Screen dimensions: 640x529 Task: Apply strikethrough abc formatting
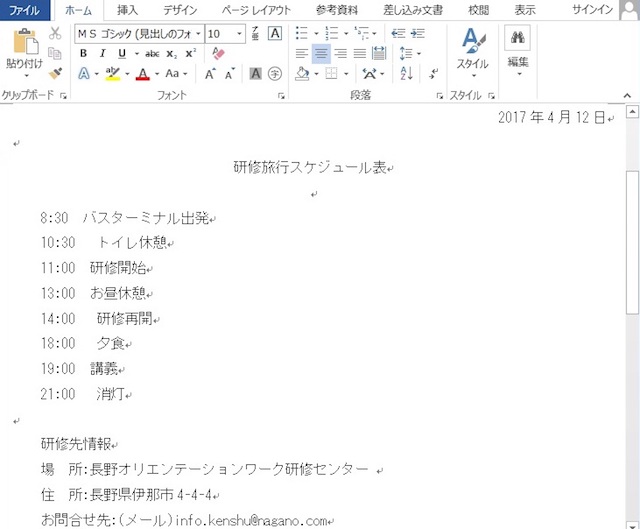[152, 53]
